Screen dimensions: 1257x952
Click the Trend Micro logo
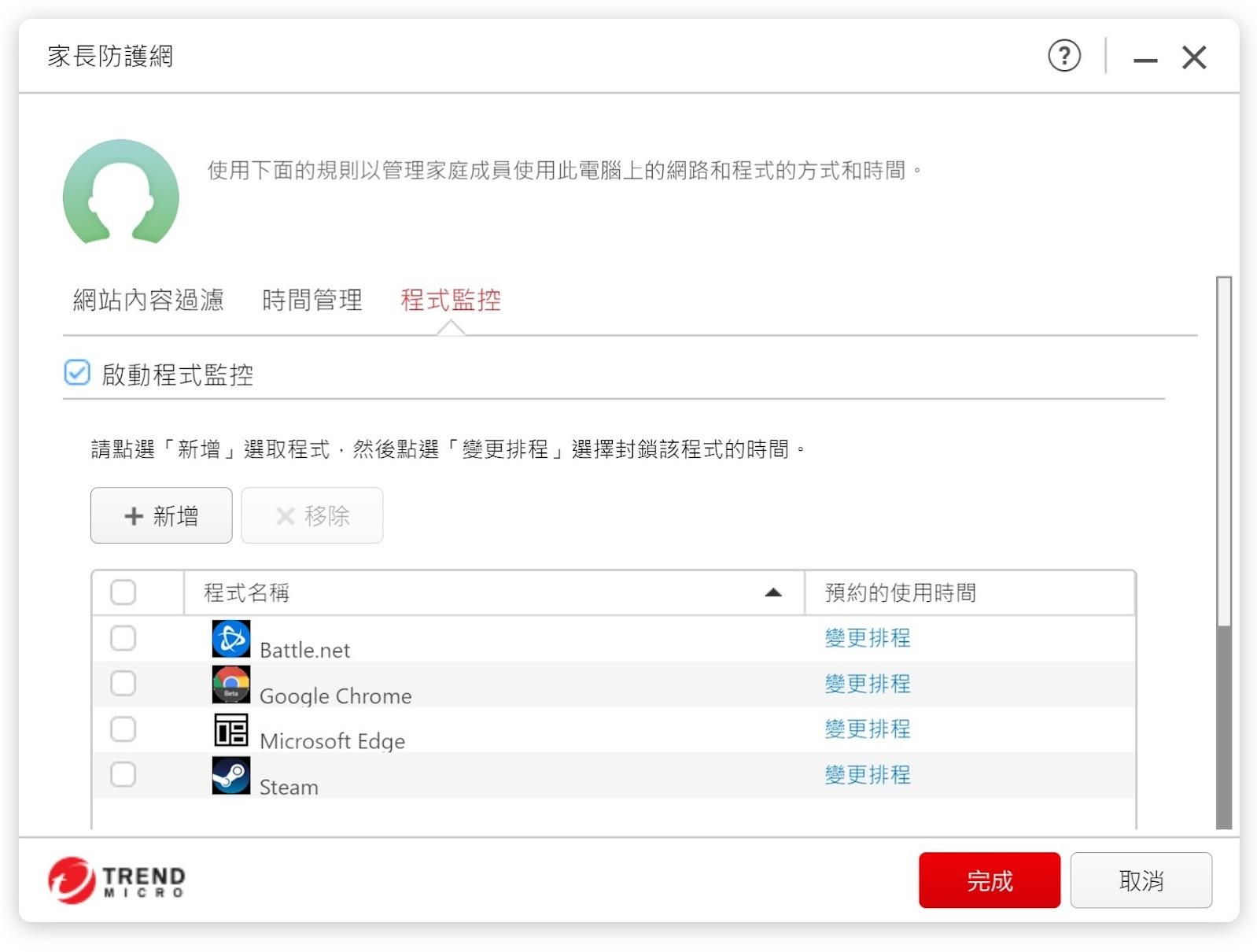116,880
